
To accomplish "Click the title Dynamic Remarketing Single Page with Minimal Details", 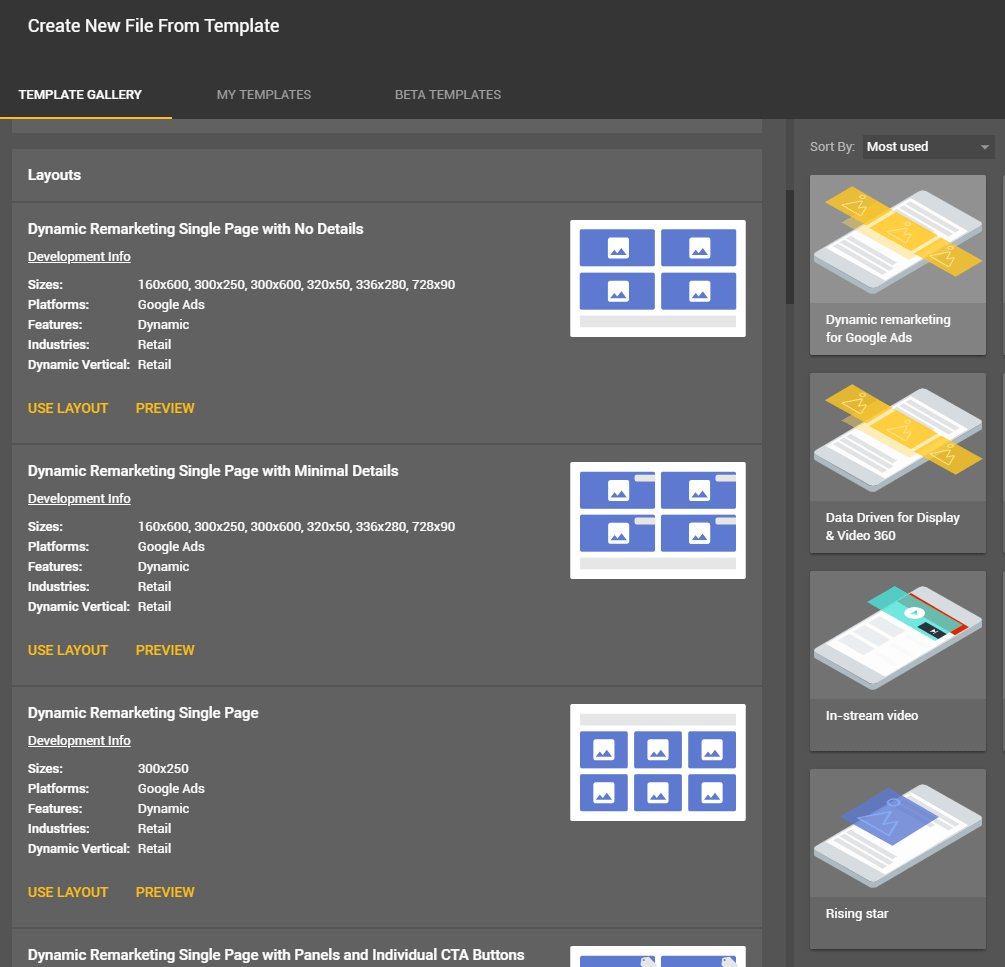I will (213, 471).
